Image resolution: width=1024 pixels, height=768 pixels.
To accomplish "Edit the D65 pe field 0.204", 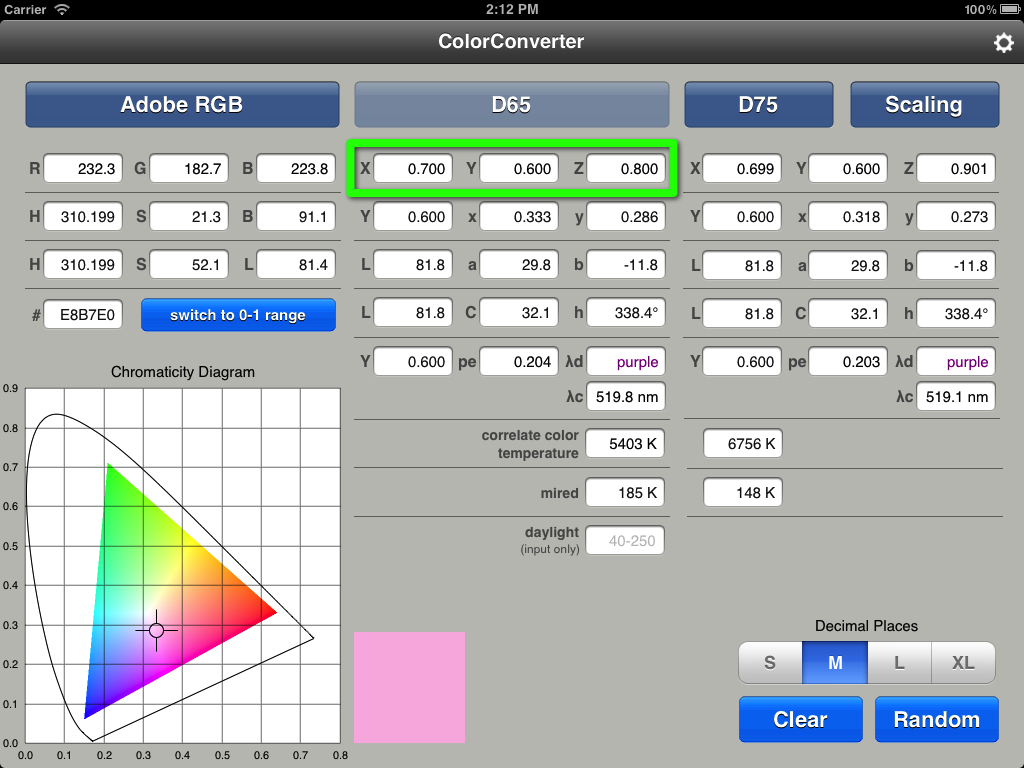I will 519,361.
